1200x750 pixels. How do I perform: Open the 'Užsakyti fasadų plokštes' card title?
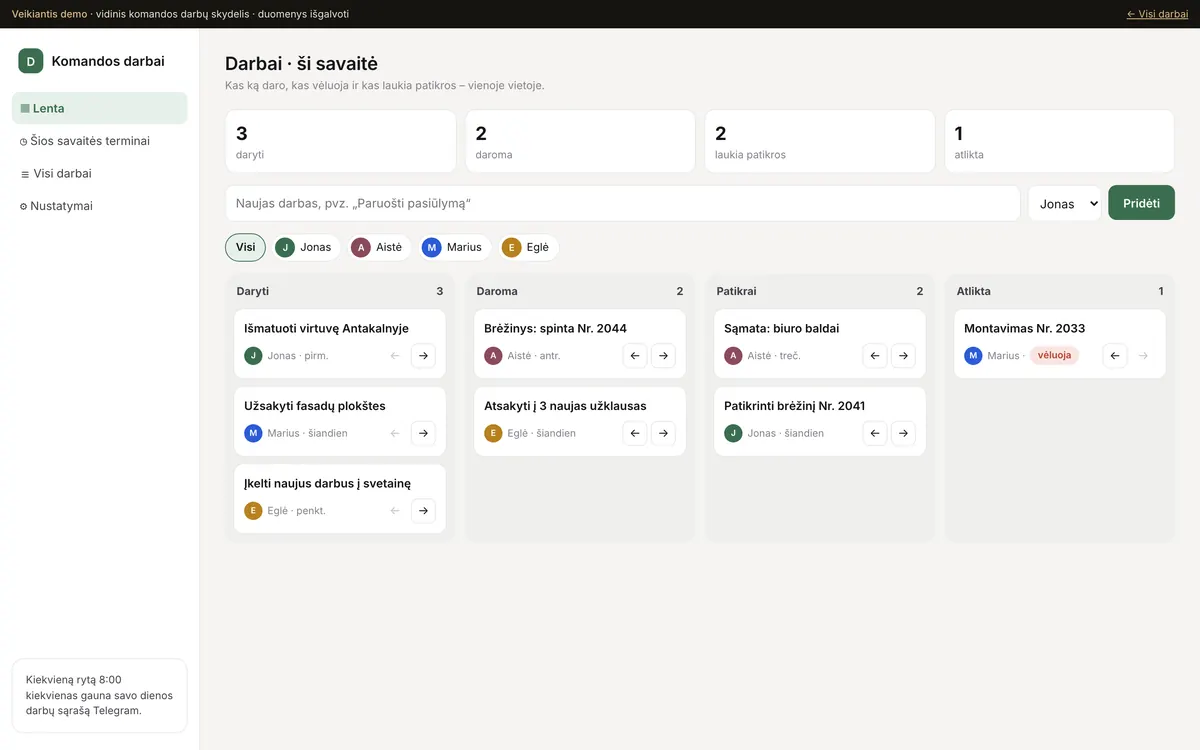[315, 406]
